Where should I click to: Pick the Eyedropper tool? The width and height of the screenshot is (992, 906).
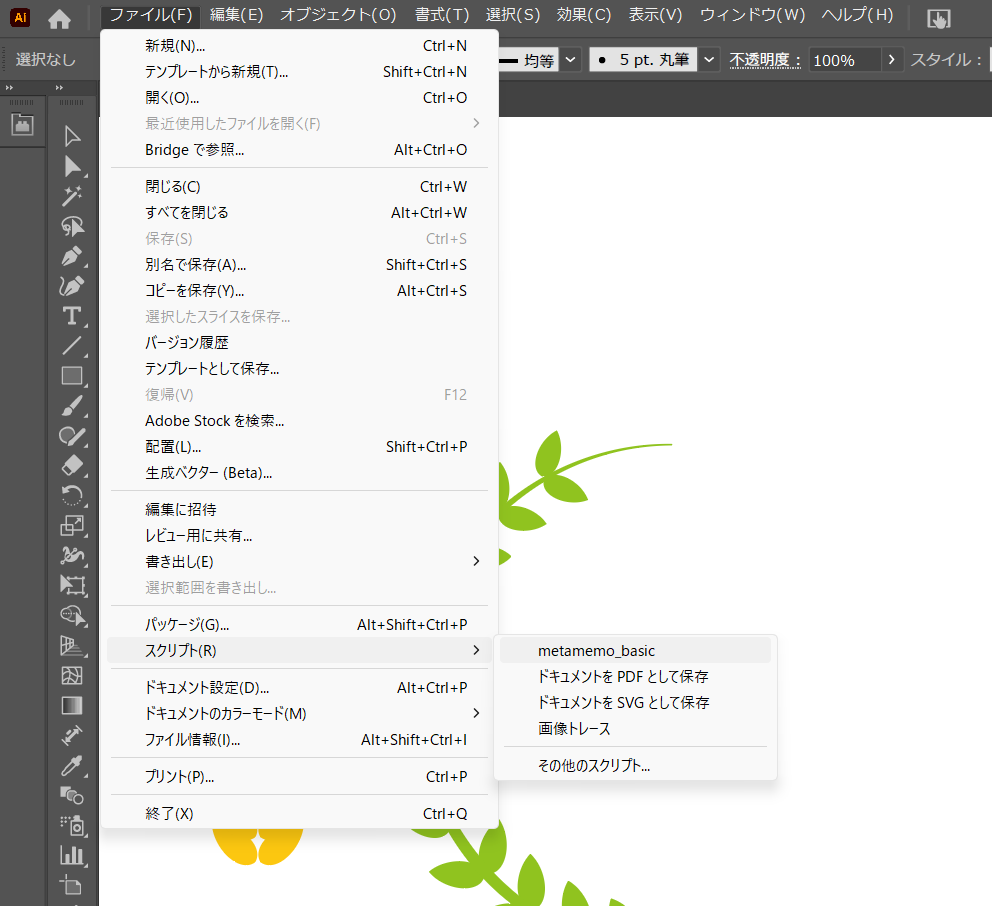[72, 765]
